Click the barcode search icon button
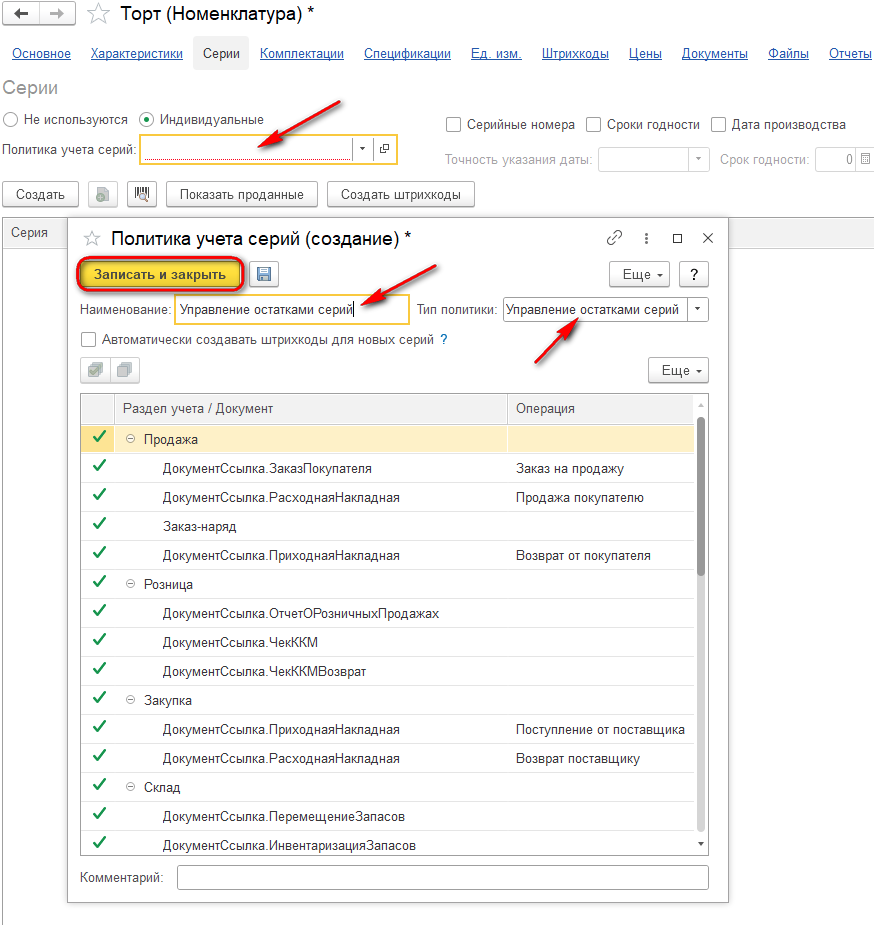Screen dimensions: 874x925 coord(142,194)
